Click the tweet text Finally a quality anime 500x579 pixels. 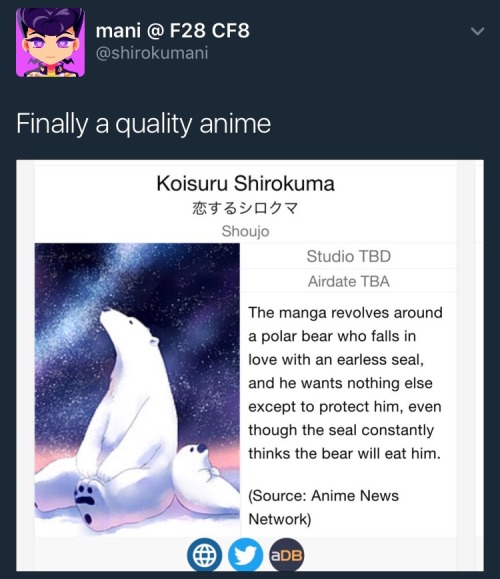144,124
